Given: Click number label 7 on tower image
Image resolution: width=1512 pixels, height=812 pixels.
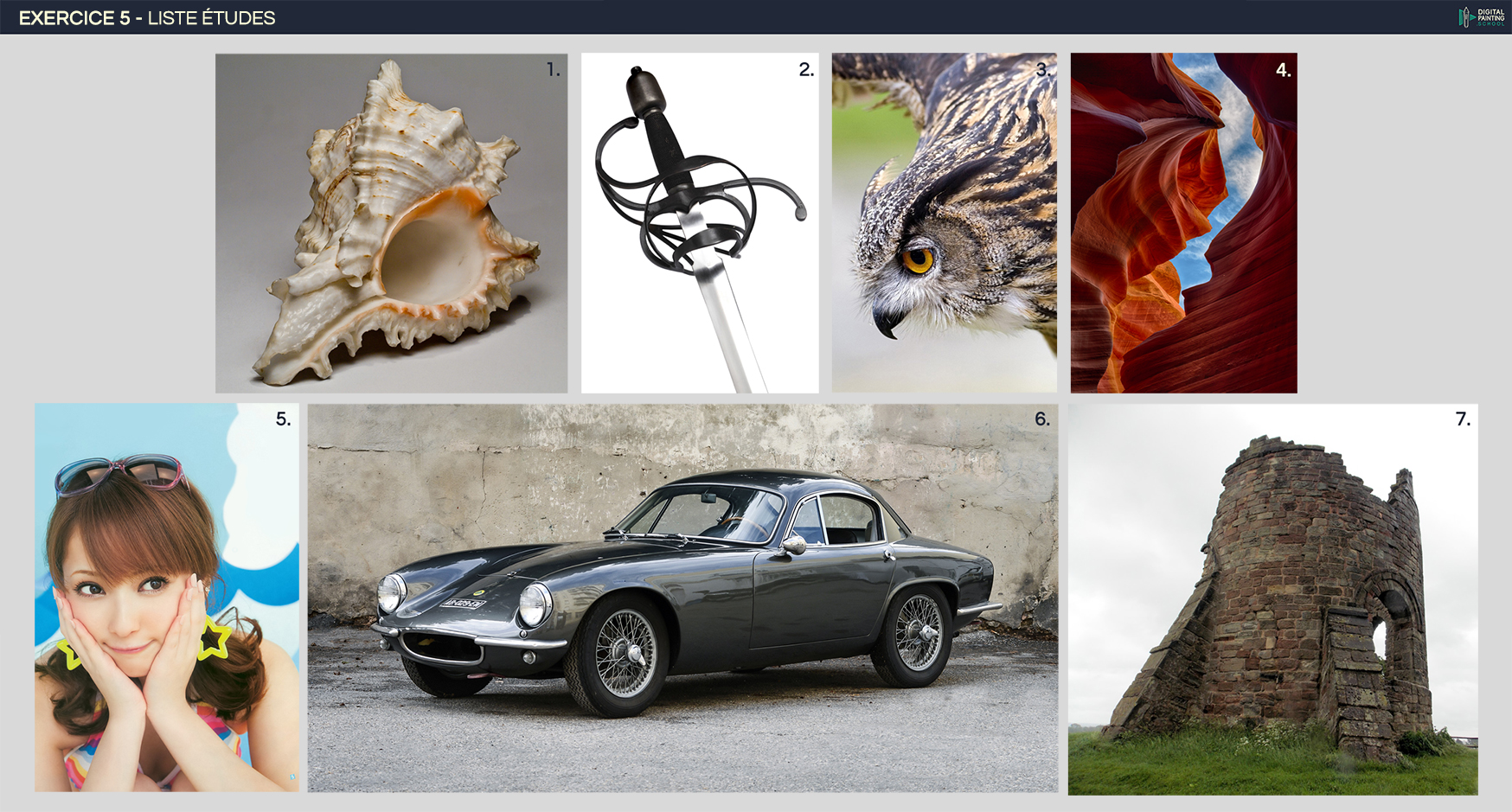Looking at the screenshot, I should pyautogui.click(x=1462, y=419).
